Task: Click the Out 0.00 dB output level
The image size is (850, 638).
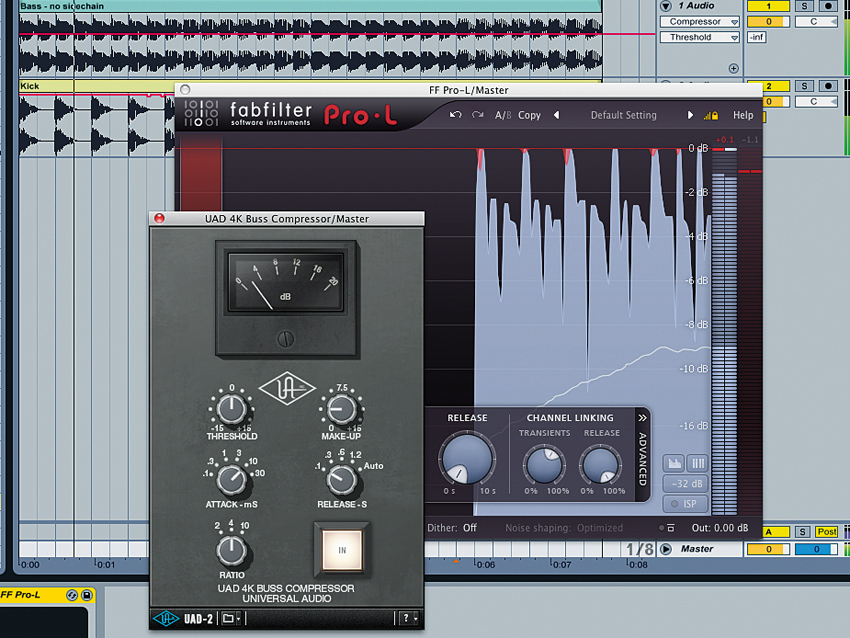Action: pos(719,527)
